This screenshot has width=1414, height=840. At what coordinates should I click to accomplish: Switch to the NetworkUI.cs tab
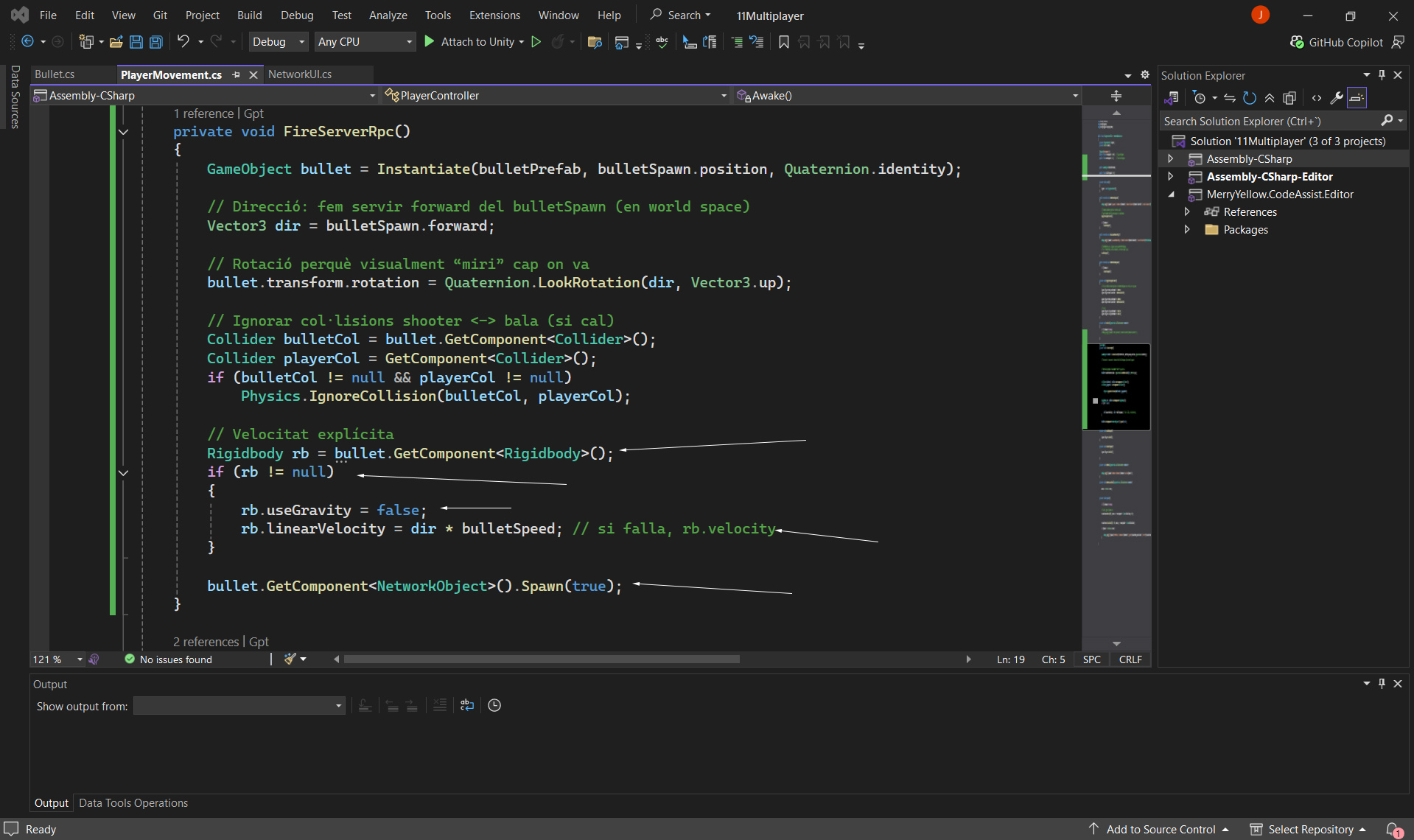(x=300, y=74)
